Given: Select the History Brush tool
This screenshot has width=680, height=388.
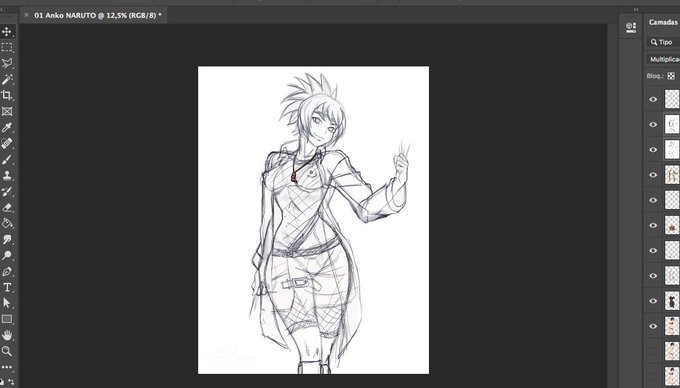Looking at the screenshot, I should [7, 192].
